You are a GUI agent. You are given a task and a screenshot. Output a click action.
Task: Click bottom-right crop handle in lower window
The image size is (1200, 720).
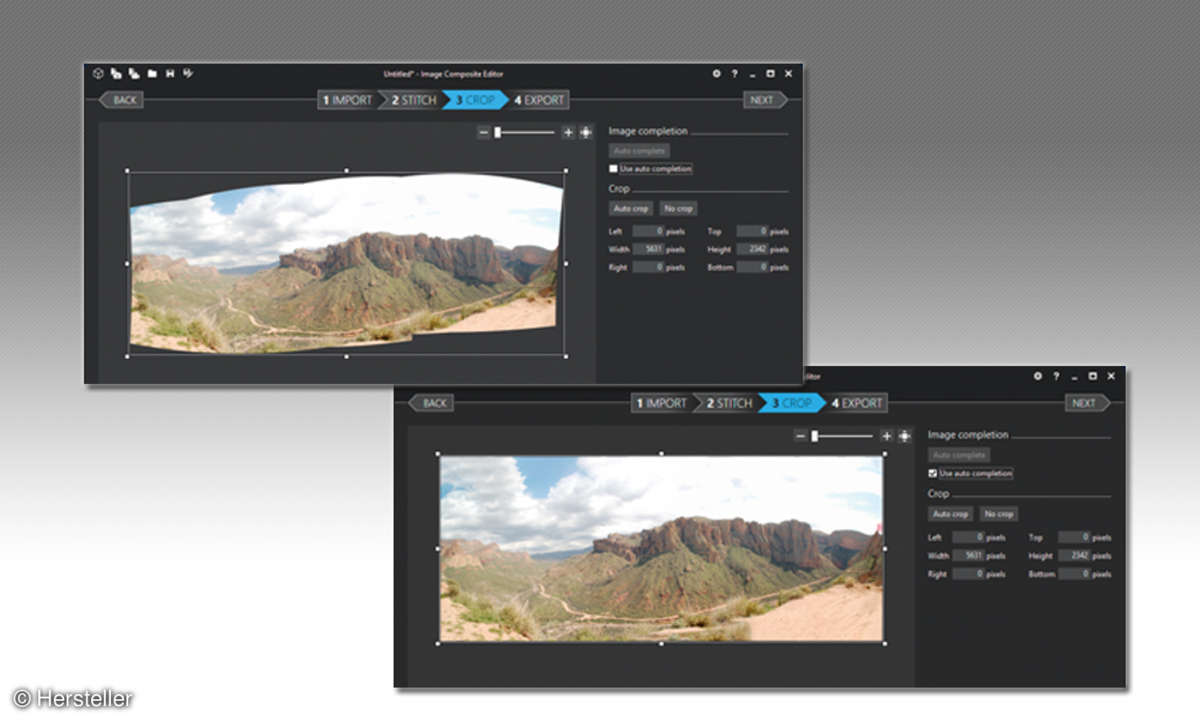coord(884,643)
